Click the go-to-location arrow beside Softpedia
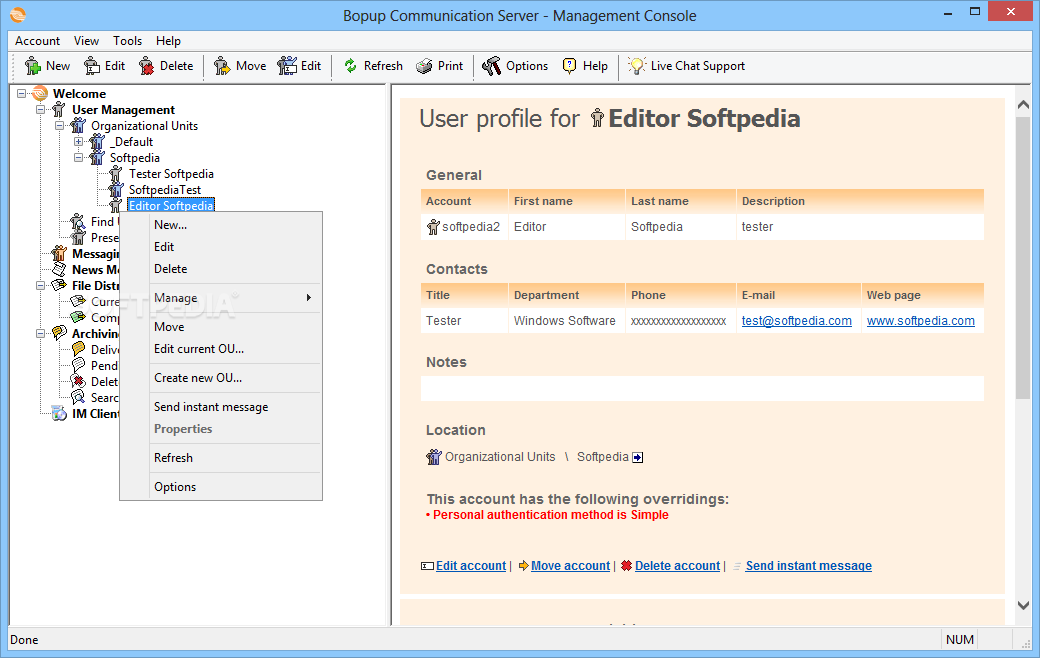Image resolution: width=1040 pixels, height=658 pixels. 637,457
